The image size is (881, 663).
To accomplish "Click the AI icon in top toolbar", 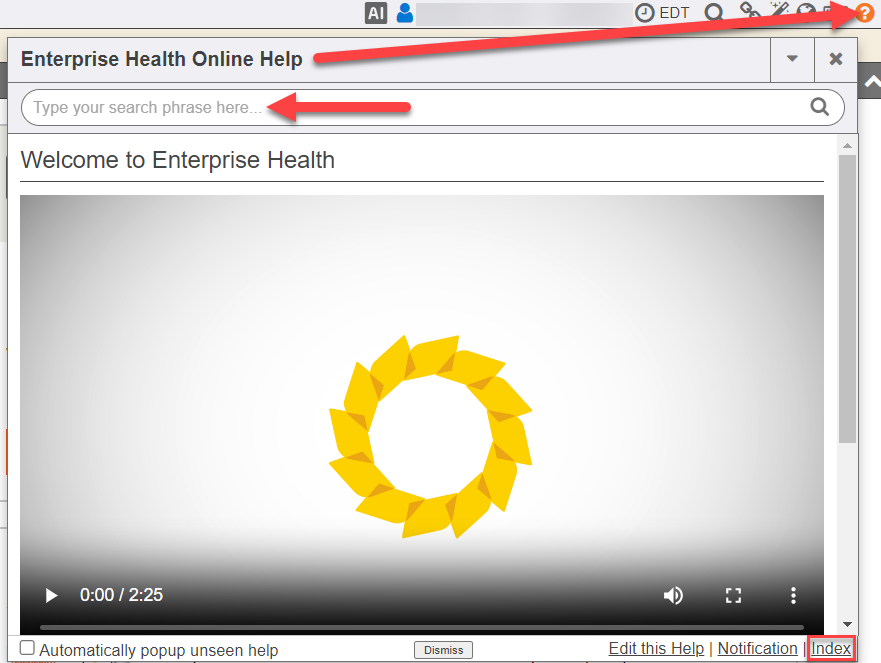I will [376, 13].
